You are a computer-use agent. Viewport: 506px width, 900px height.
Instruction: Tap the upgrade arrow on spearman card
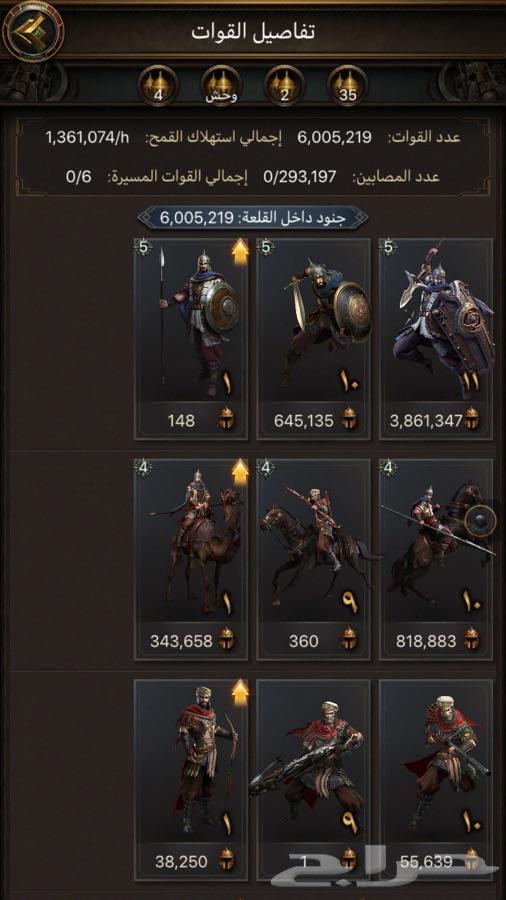(240, 251)
